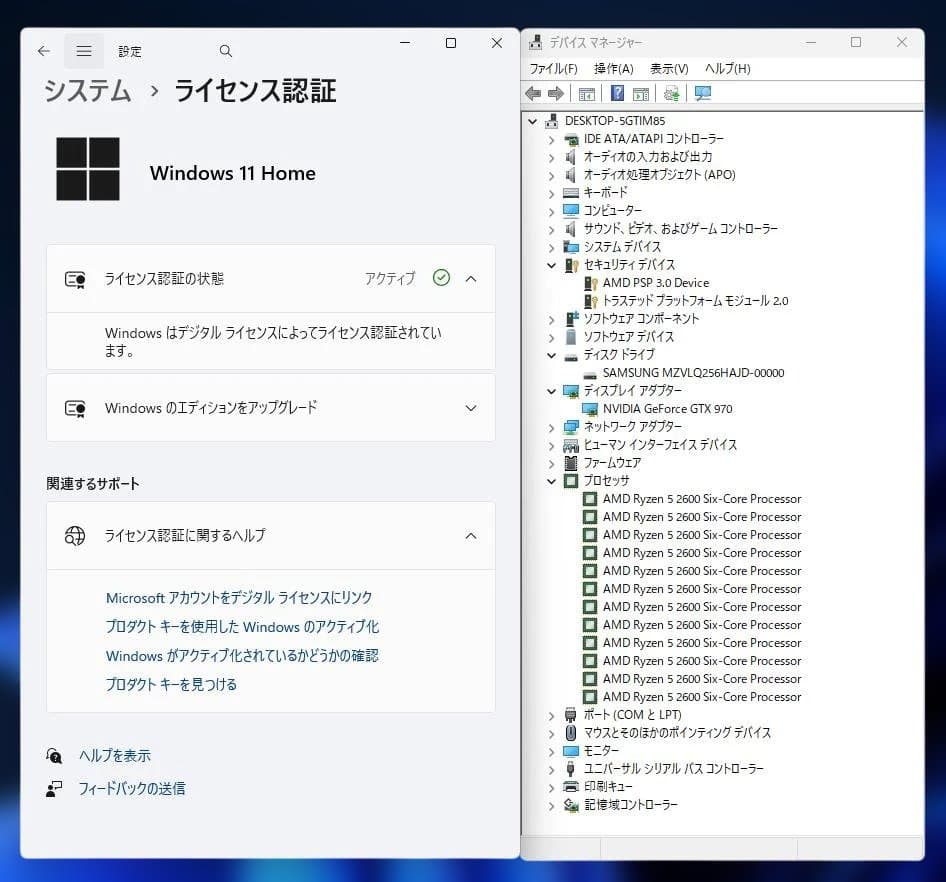
Task: Open the ファイル(F) menu
Action: pos(553,69)
